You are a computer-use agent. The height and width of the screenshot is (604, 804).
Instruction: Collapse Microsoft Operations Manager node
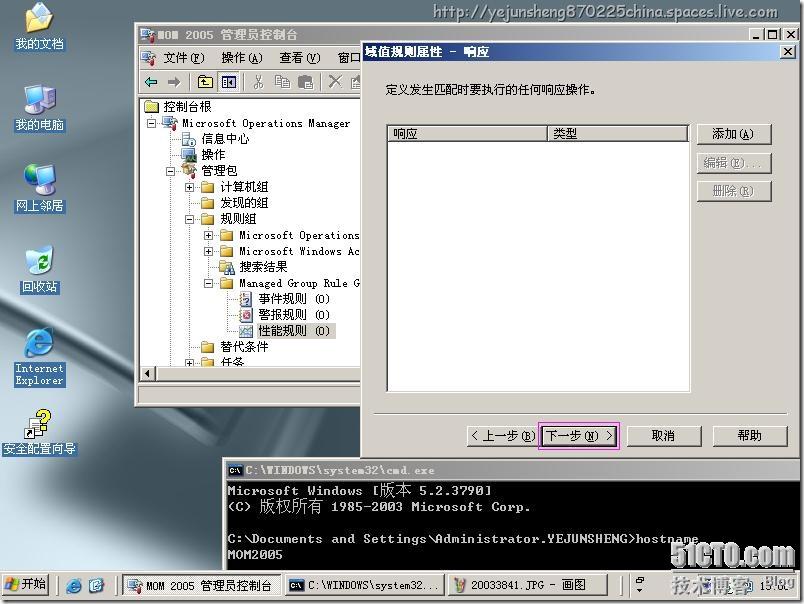[151, 123]
